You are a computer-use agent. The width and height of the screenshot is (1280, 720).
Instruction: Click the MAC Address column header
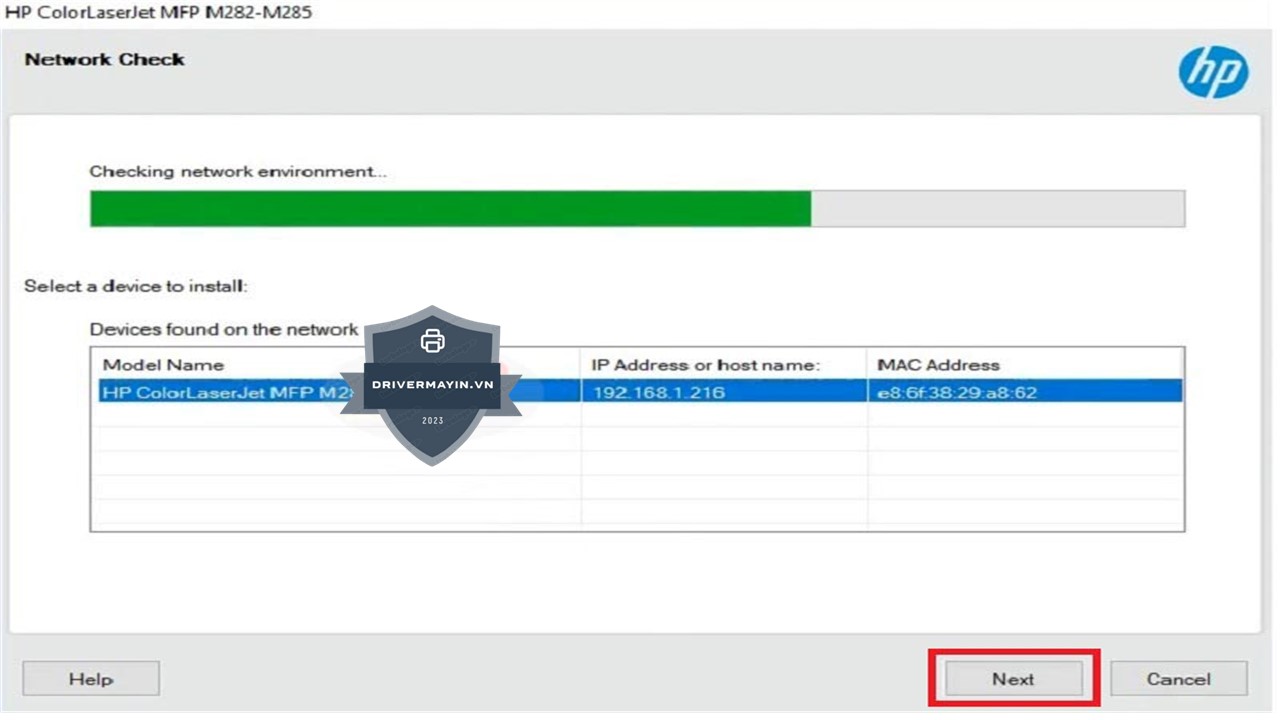tap(938, 365)
